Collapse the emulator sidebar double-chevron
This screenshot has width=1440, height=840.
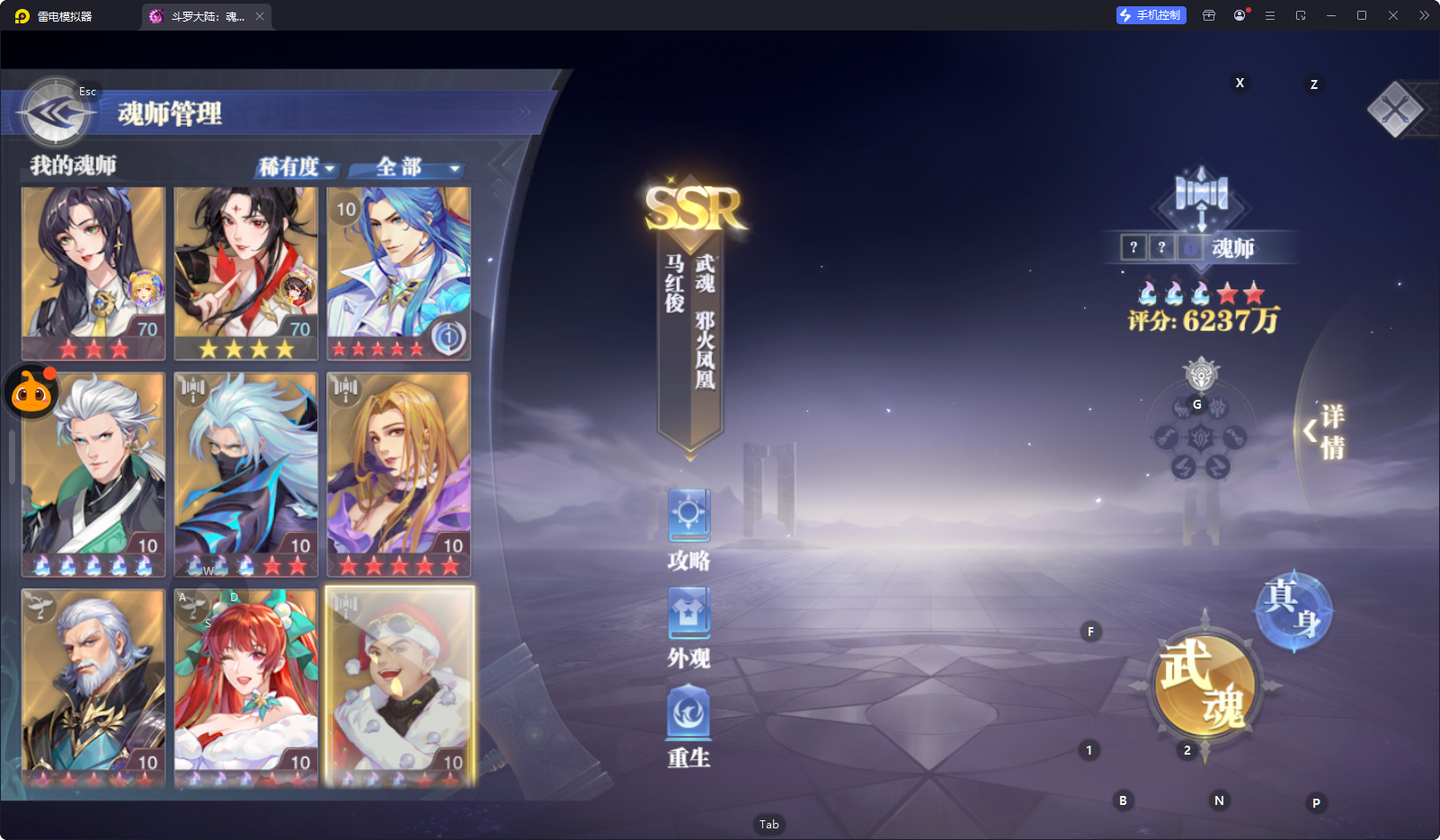tap(1424, 15)
